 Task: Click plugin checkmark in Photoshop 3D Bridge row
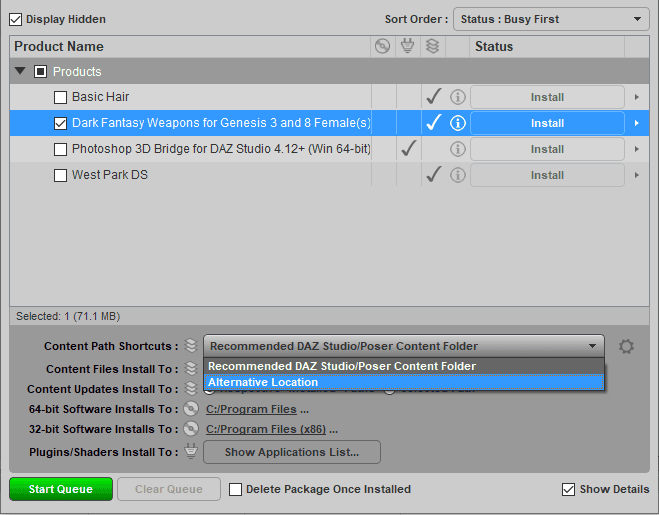[409, 148]
